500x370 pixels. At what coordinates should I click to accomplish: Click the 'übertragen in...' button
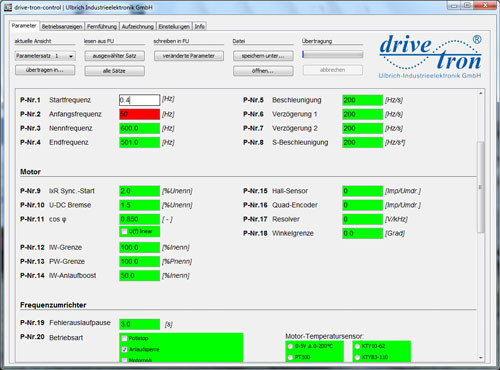pyautogui.click(x=45, y=70)
